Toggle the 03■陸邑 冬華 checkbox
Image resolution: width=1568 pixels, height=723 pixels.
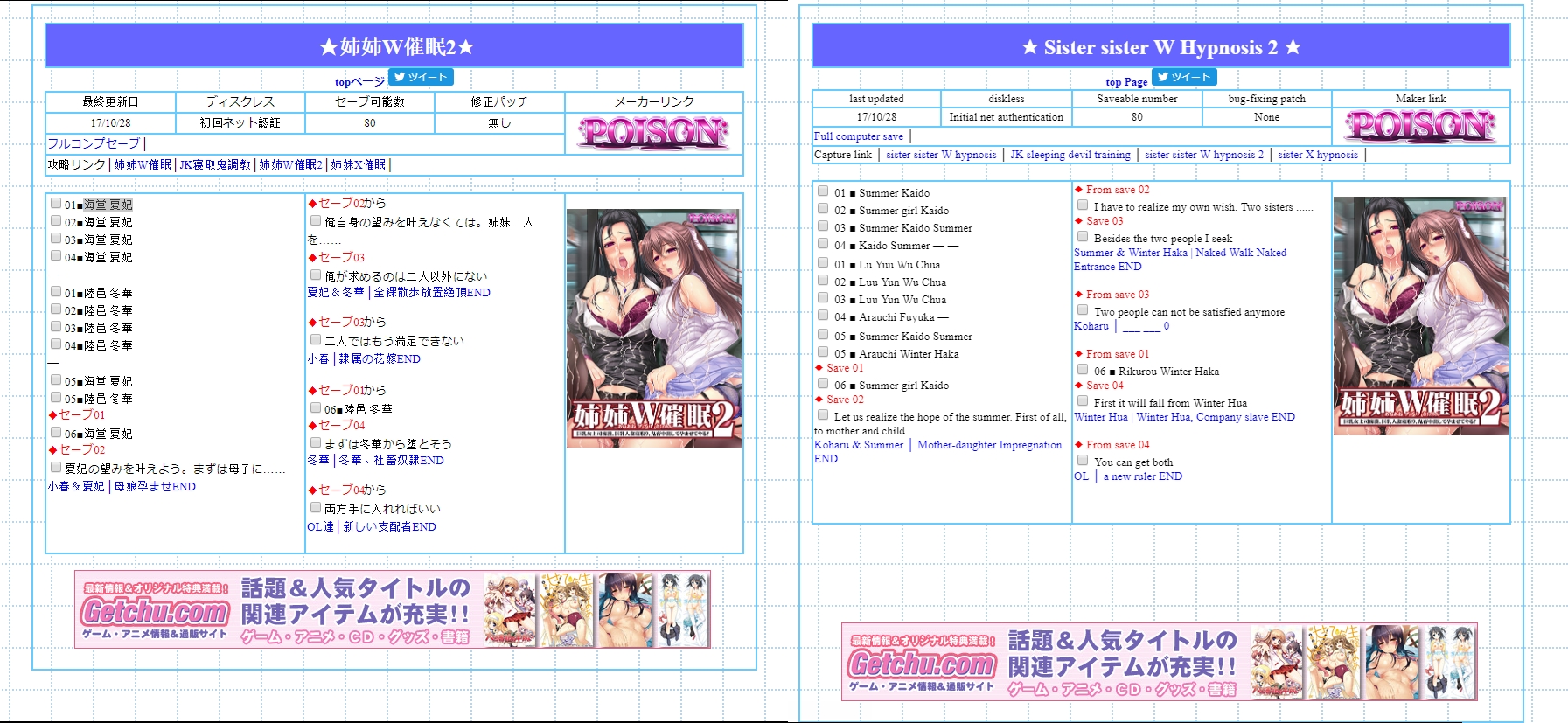click(56, 326)
